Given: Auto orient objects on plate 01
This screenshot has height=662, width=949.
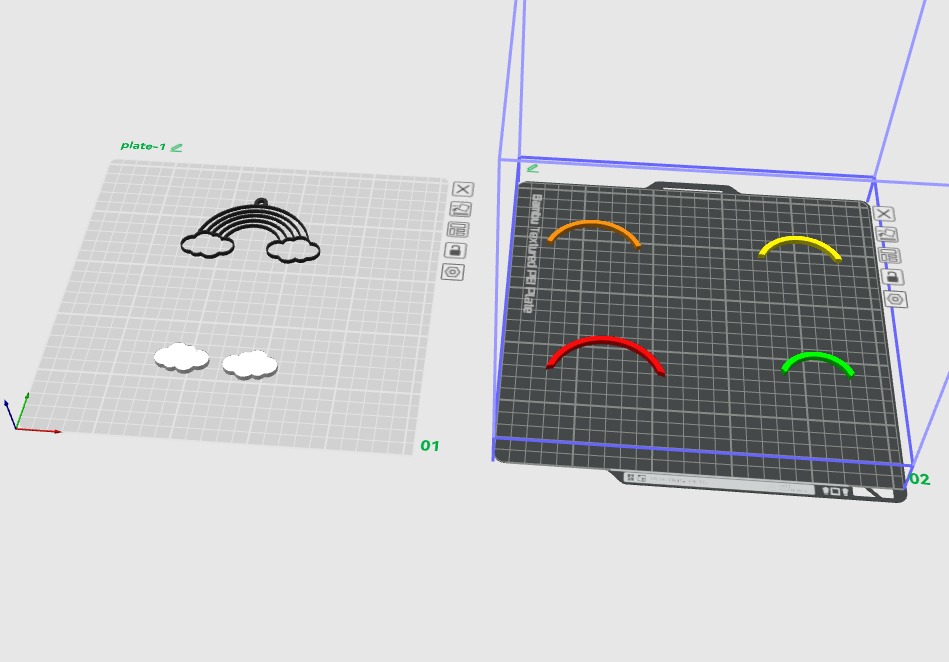Looking at the screenshot, I should tap(461, 209).
